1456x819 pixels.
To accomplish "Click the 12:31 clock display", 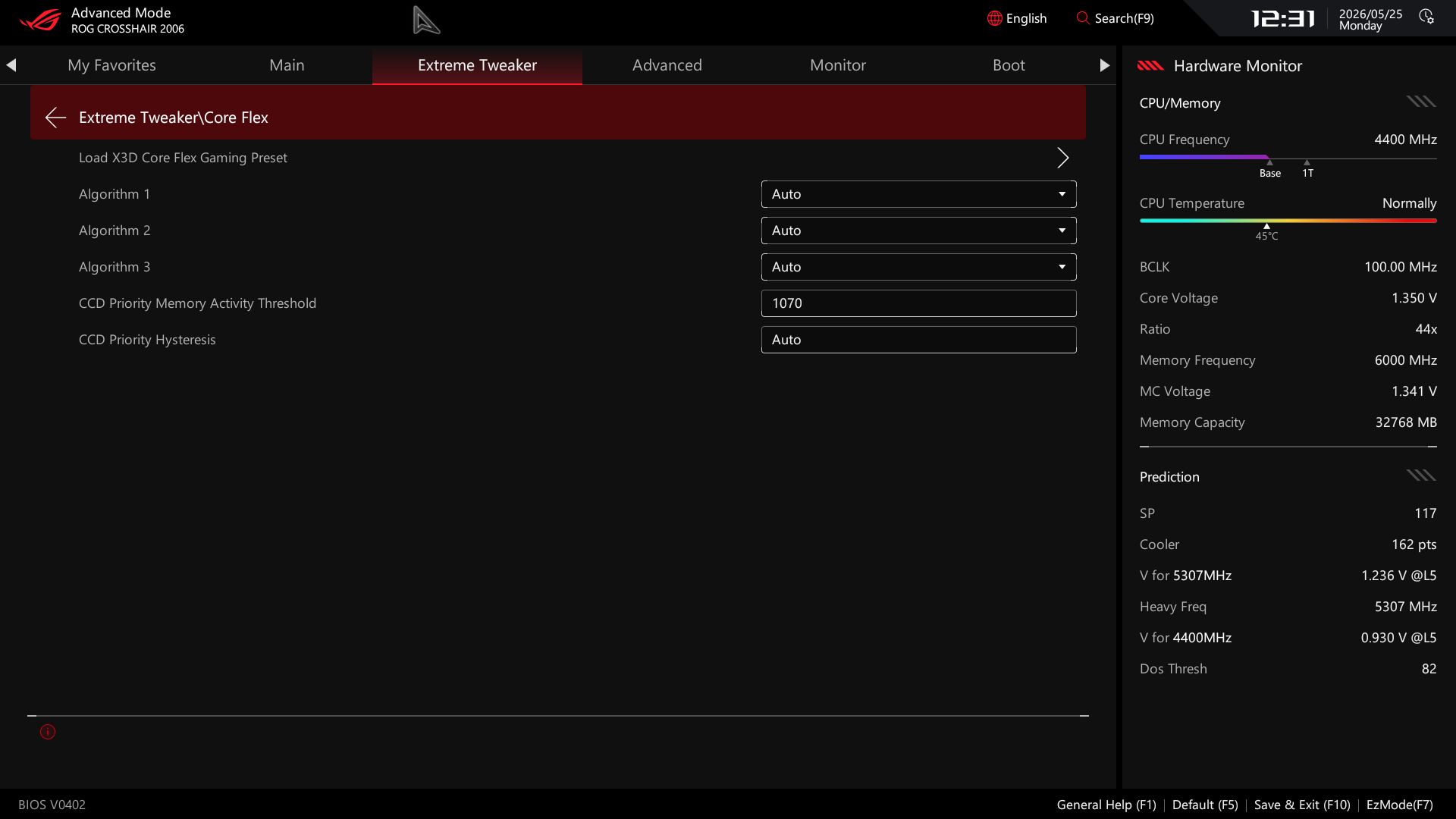I will (x=1282, y=18).
